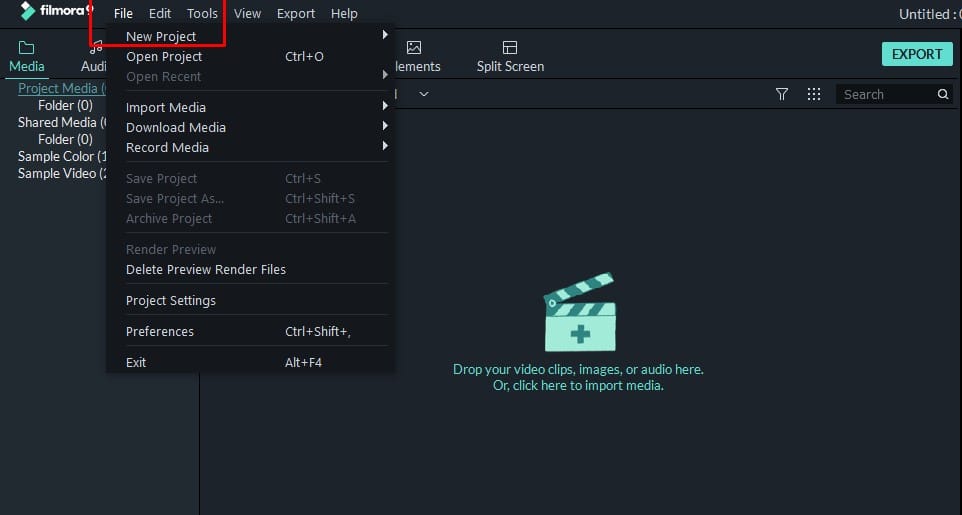Image resolution: width=962 pixels, height=515 pixels.
Task: Switch media view with grid icon
Action: click(x=814, y=94)
